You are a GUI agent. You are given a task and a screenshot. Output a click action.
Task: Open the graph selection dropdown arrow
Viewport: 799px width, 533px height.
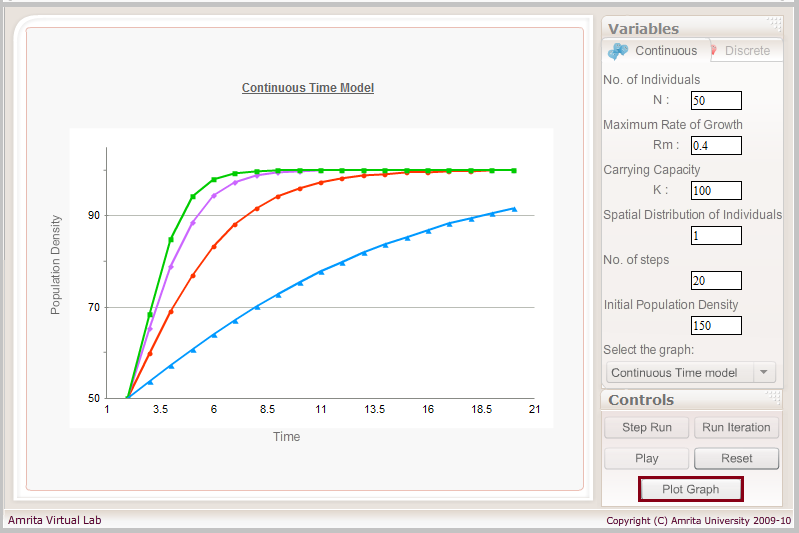point(763,372)
